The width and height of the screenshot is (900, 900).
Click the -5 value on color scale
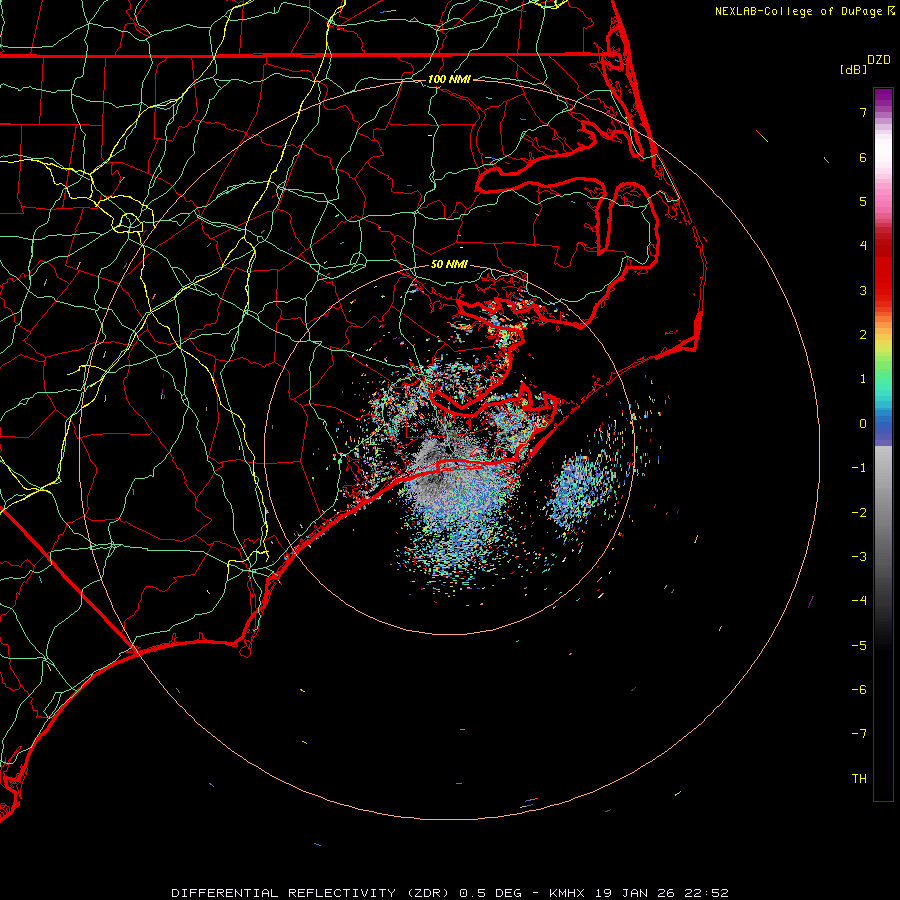pyautogui.click(x=859, y=646)
